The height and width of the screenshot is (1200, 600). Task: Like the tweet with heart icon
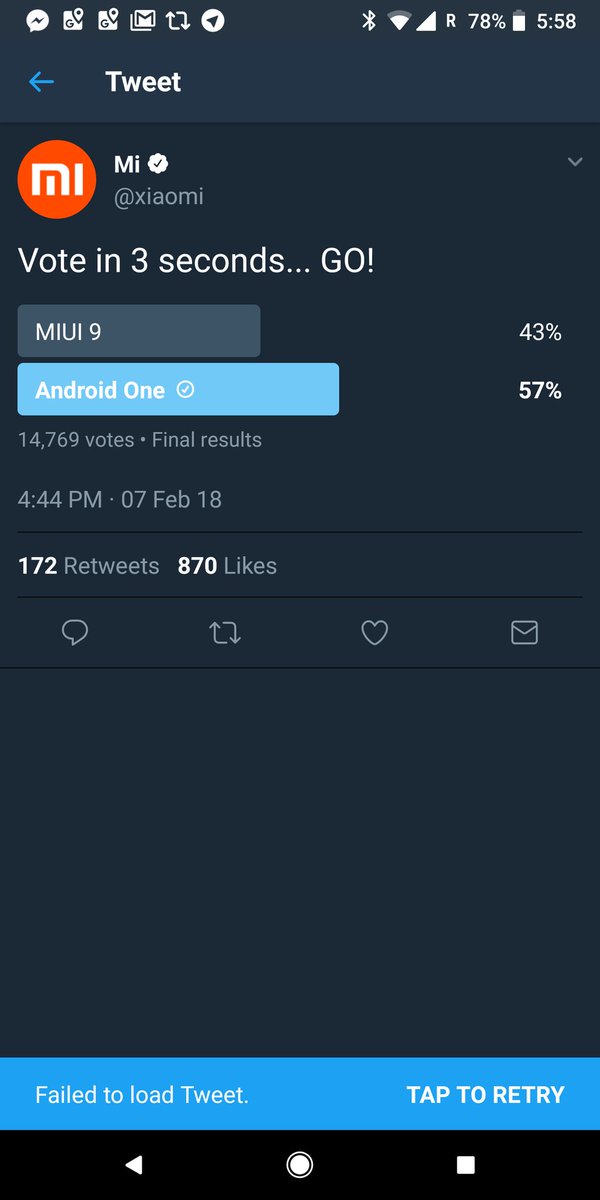(374, 632)
